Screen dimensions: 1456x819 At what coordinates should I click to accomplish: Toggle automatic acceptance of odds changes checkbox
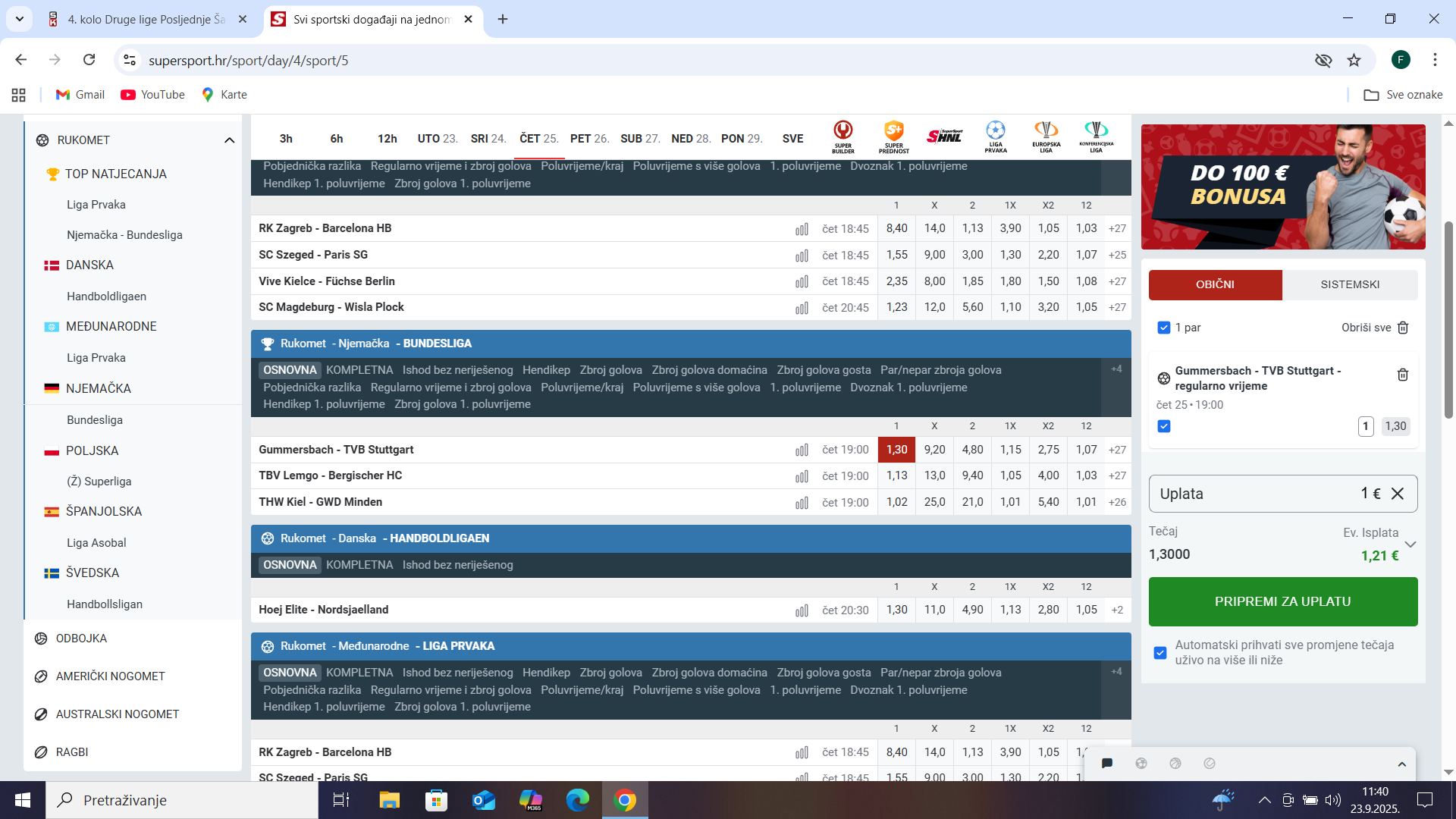(x=1160, y=653)
